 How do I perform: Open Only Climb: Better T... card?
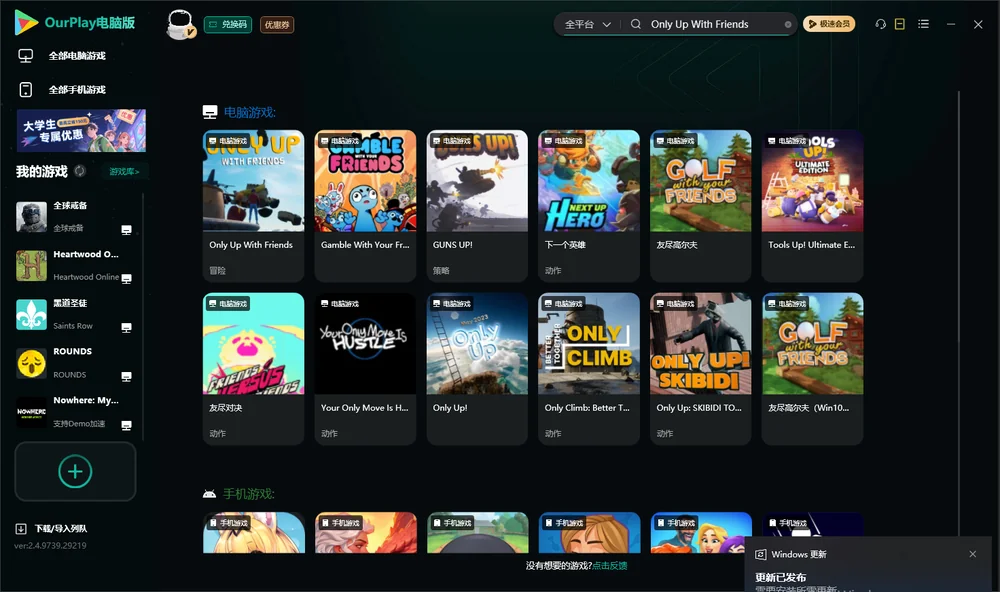[589, 369]
